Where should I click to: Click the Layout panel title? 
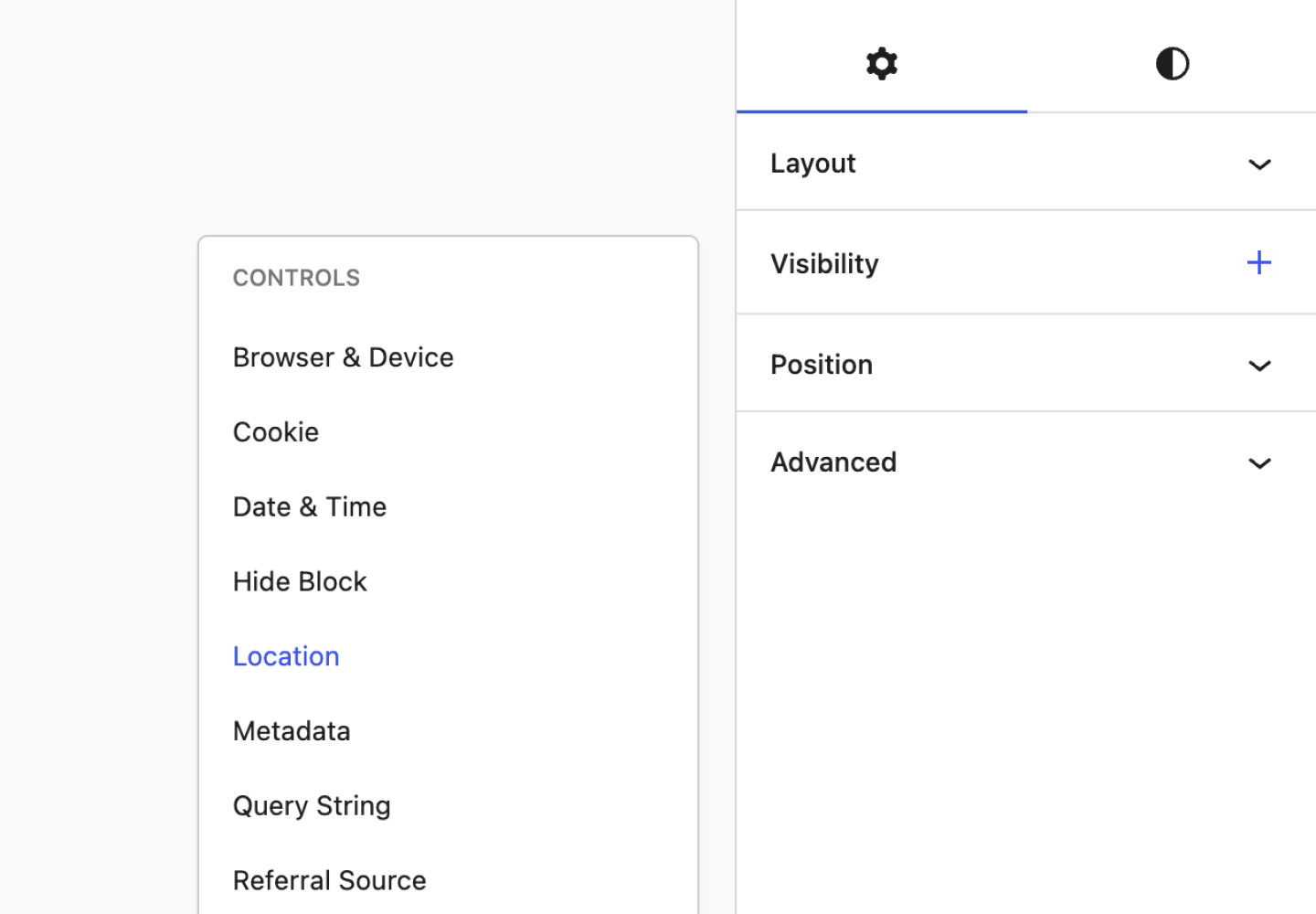[x=813, y=164]
